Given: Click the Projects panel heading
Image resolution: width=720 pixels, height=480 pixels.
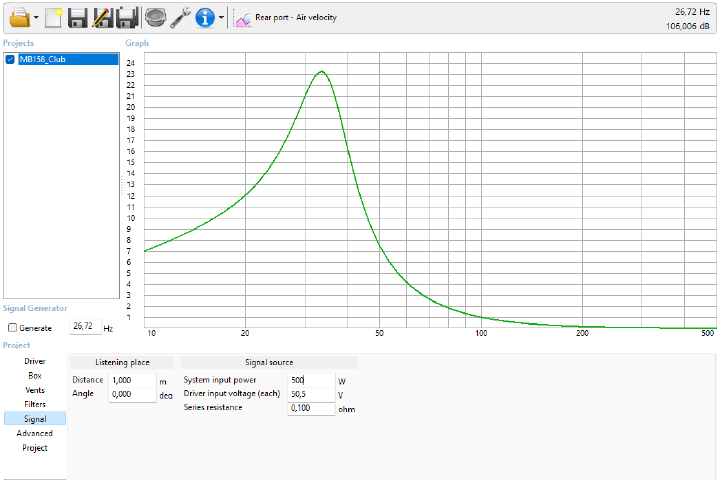Looking at the screenshot, I should 18,43.
